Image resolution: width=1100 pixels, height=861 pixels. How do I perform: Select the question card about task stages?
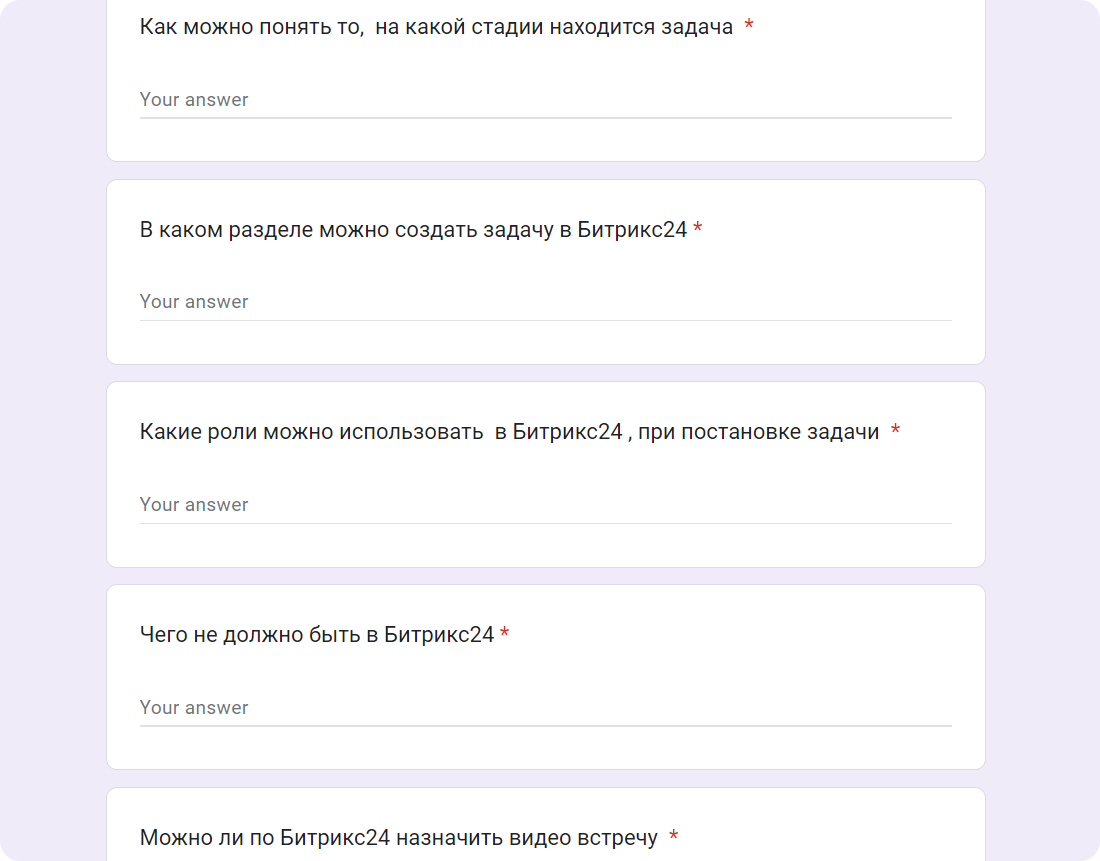(546, 80)
